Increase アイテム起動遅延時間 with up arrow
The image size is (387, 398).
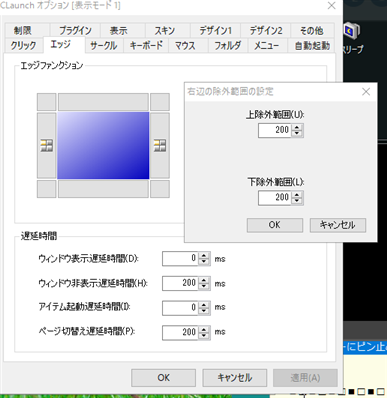tap(204, 305)
